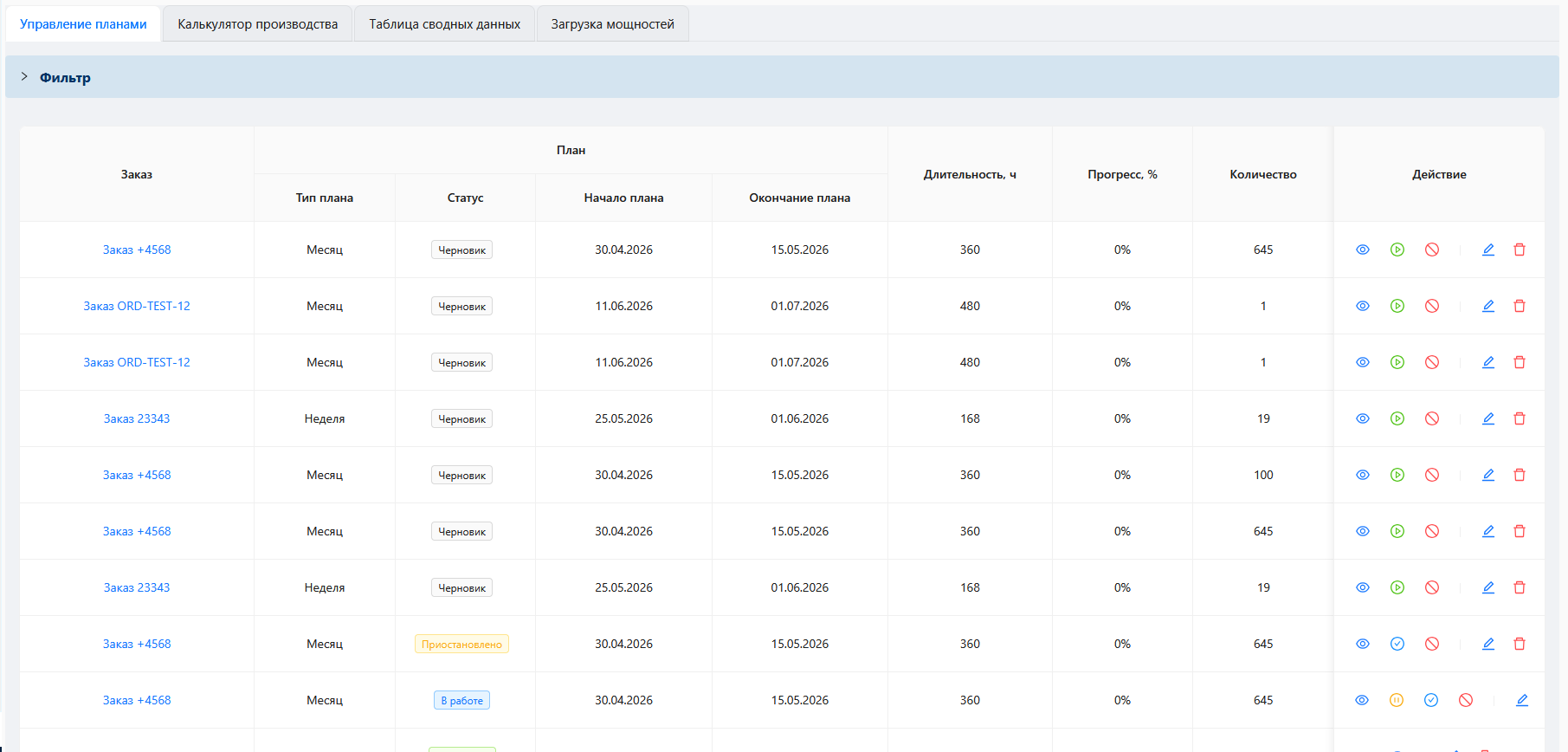Viewport: 1568px width, 752px height.
Task: Go to the Загрузка мощностей tab
Action: pos(612,24)
